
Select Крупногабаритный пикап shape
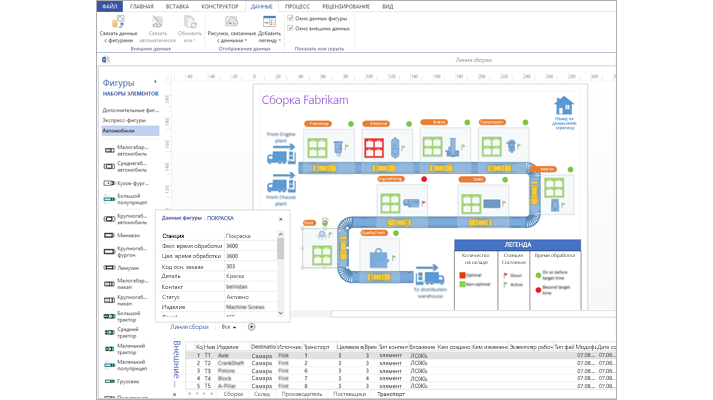tap(126, 300)
